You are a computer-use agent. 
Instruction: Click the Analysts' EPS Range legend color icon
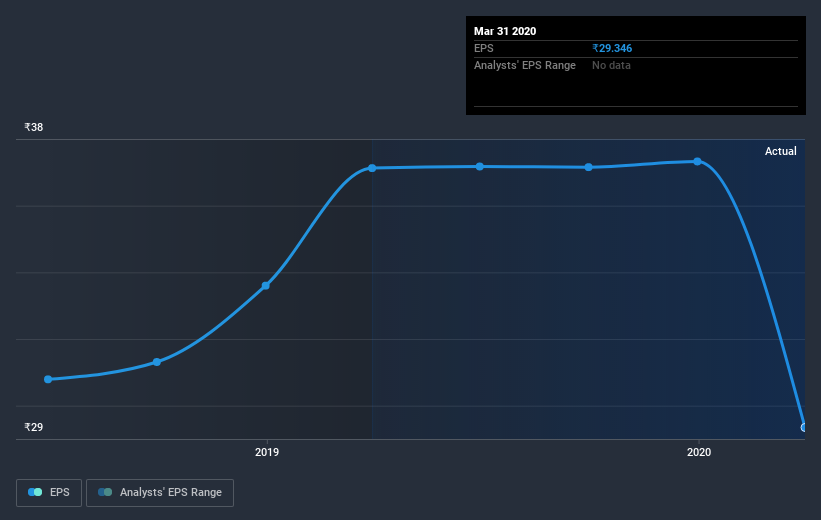[x=105, y=492]
